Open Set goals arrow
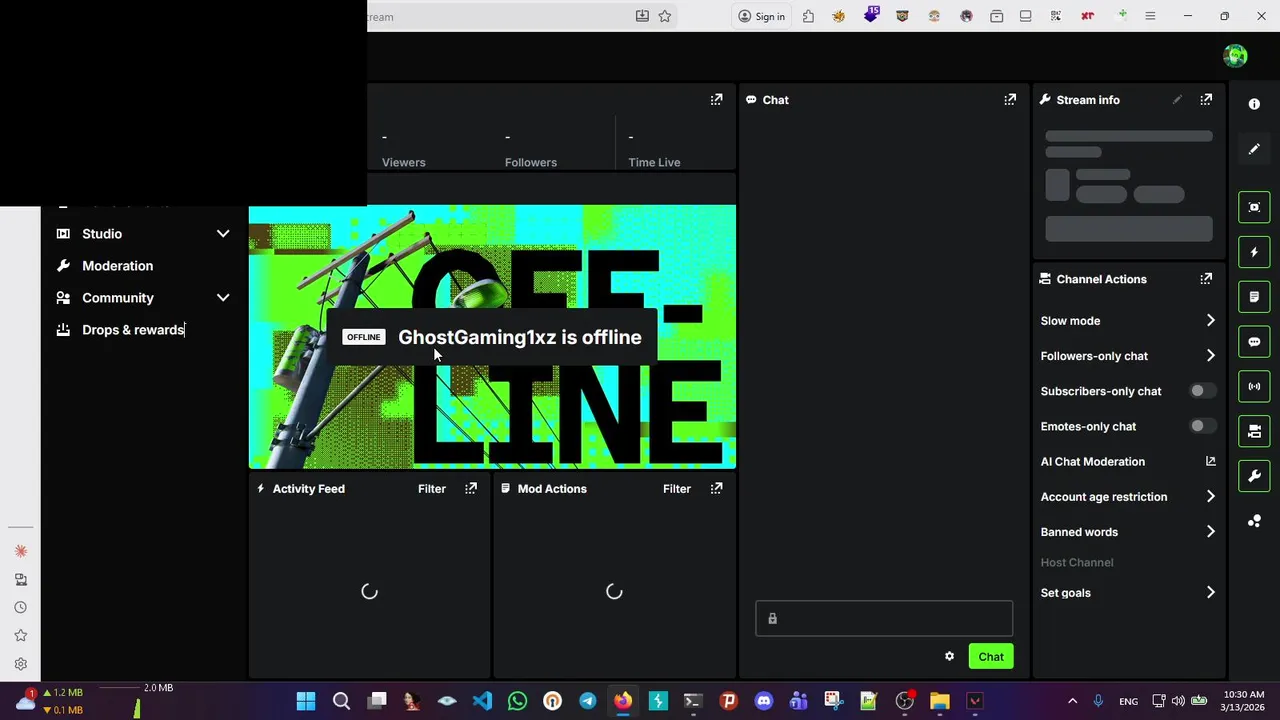 pyautogui.click(x=1210, y=593)
